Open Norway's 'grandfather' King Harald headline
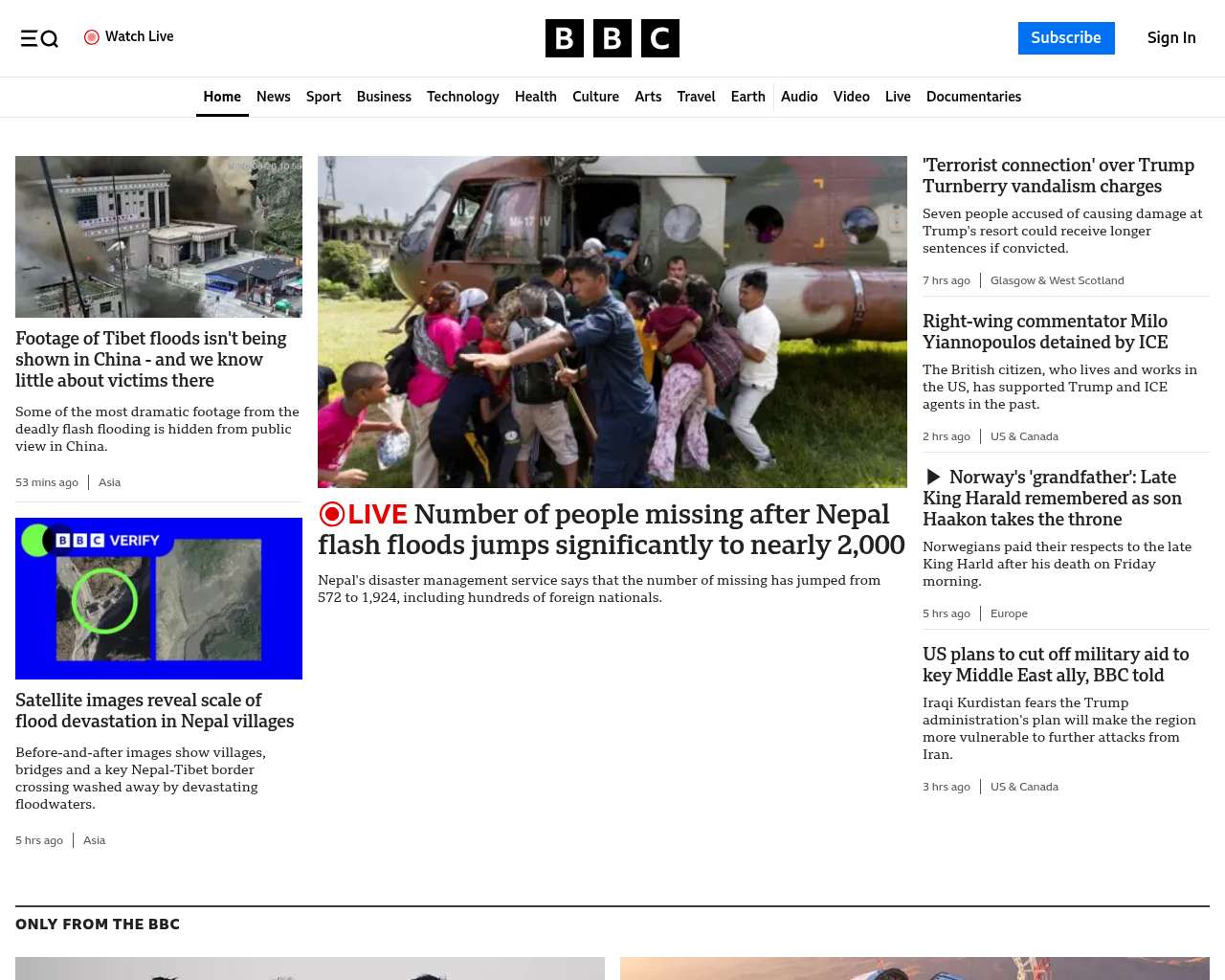Image resolution: width=1225 pixels, height=980 pixels. [1053, 498]
